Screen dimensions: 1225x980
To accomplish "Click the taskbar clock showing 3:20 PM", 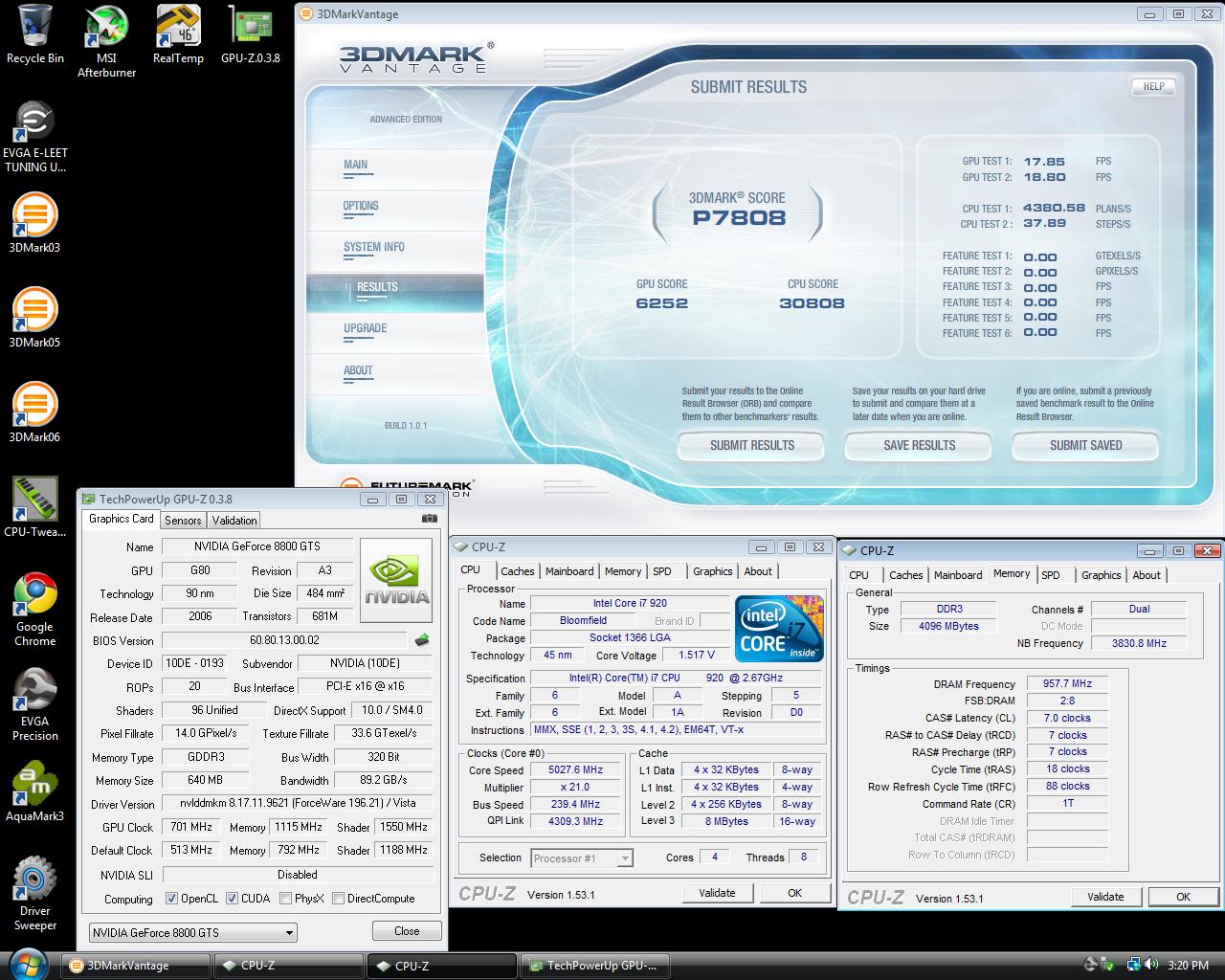I will pyautogui.click(x=1189, y=966).
